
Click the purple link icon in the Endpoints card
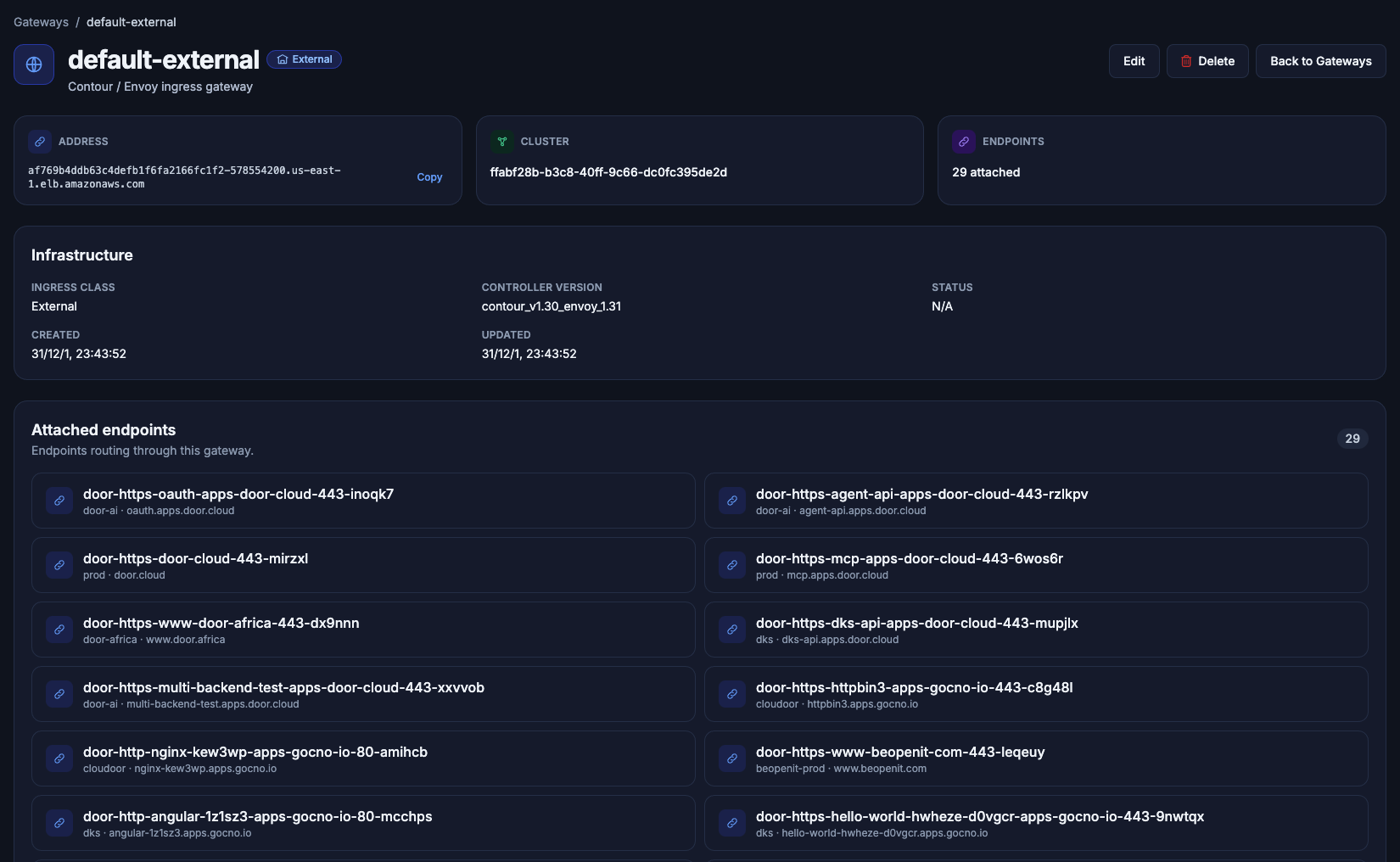click(x=964, y=142)
